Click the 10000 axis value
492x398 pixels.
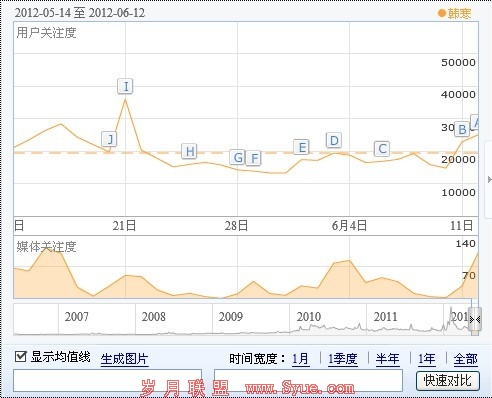click(458, 193)
